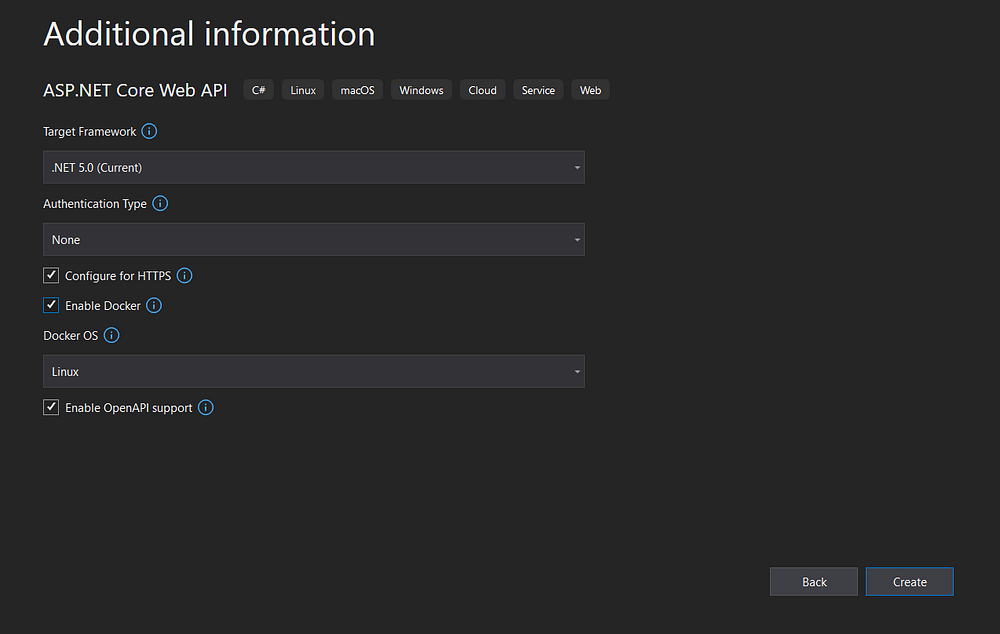This screenshot has height=634, width=1000.
Task: Click the chevron arrow on Target Framework field
Action: point(577,167)
